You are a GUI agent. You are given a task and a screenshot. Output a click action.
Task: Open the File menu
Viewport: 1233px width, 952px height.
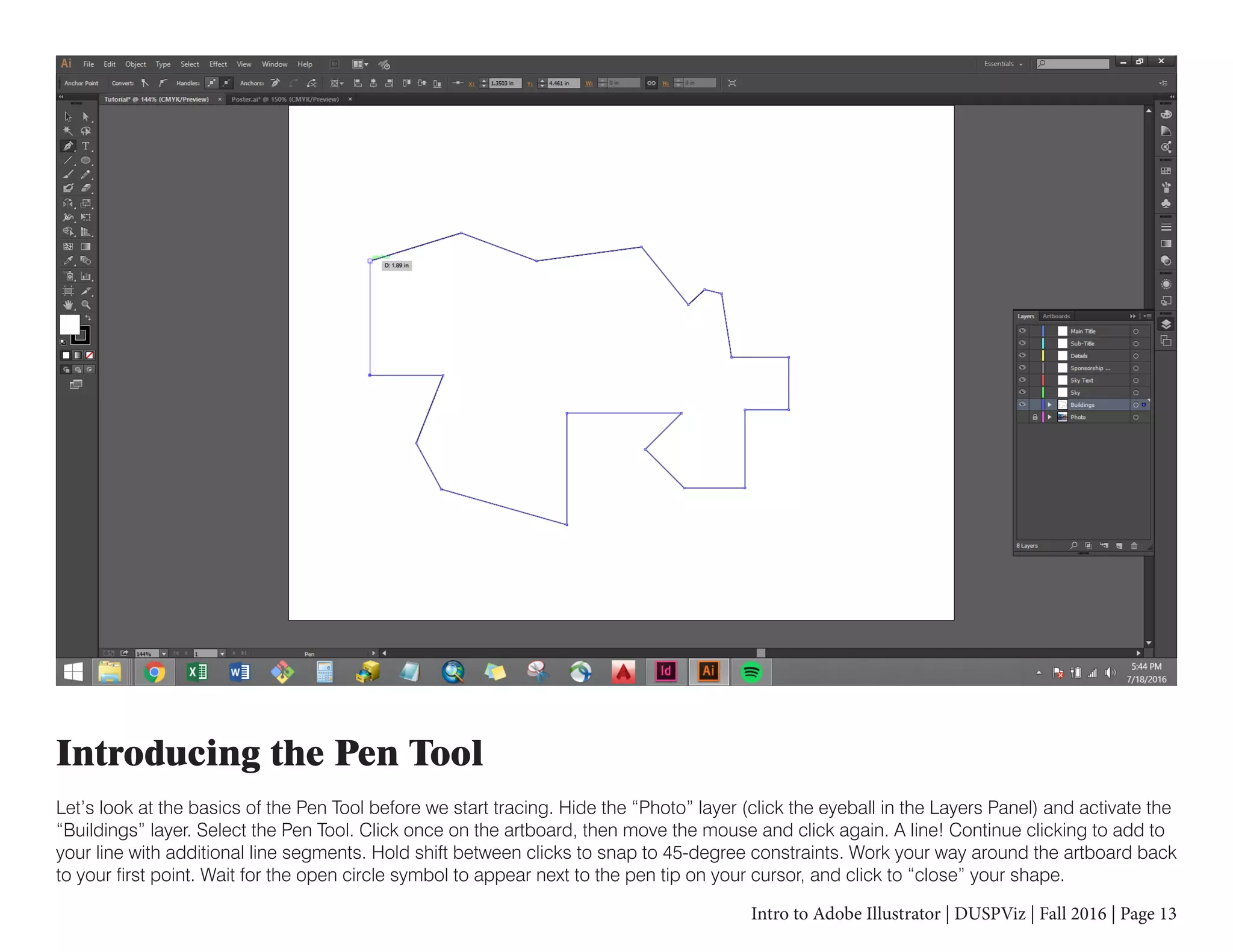point(89,64)
